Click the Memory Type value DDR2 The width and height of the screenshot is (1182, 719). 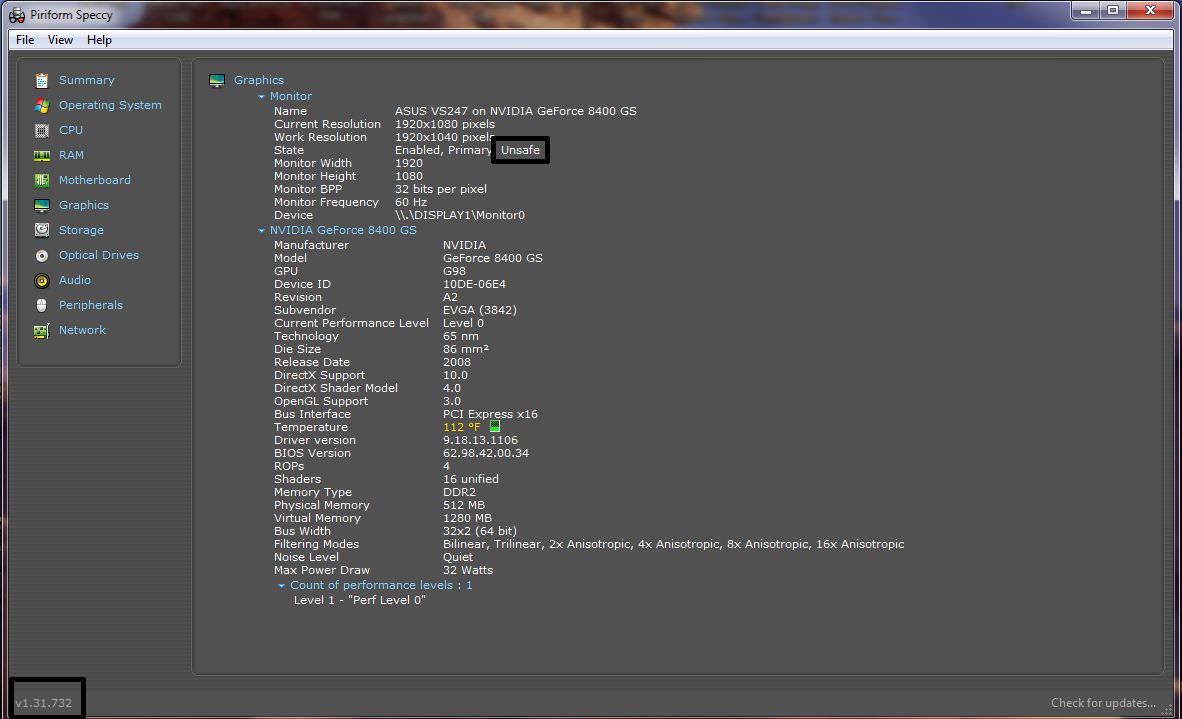point(459,492)
